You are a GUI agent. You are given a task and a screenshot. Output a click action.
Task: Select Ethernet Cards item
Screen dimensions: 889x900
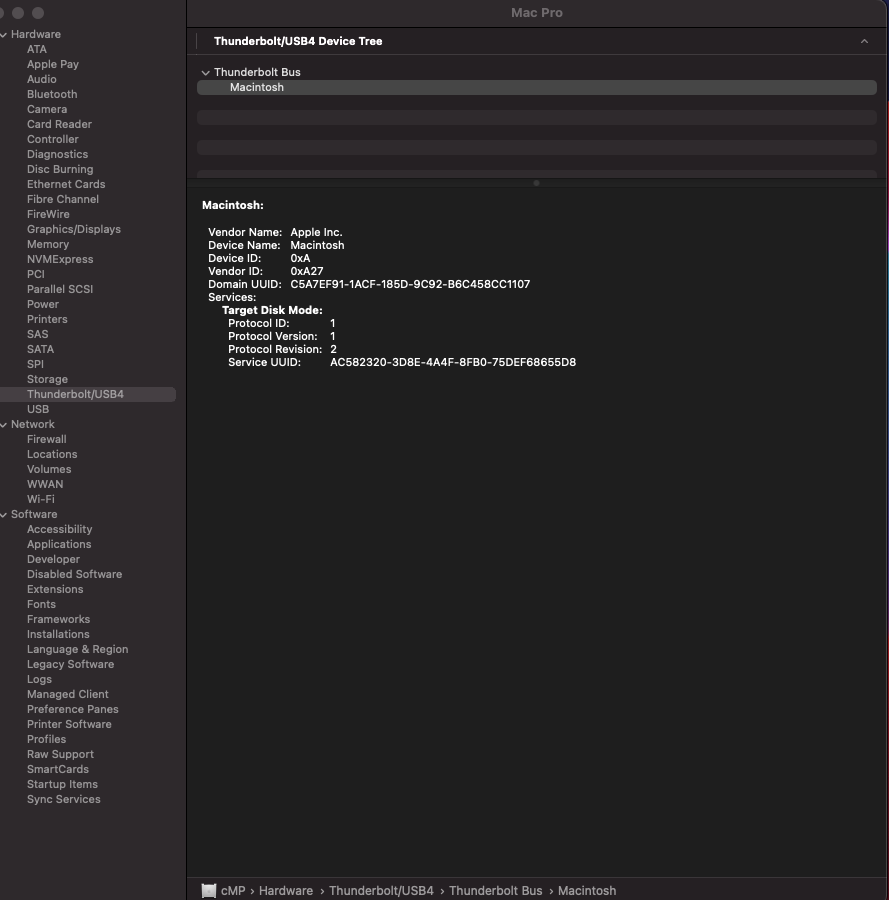66,184
